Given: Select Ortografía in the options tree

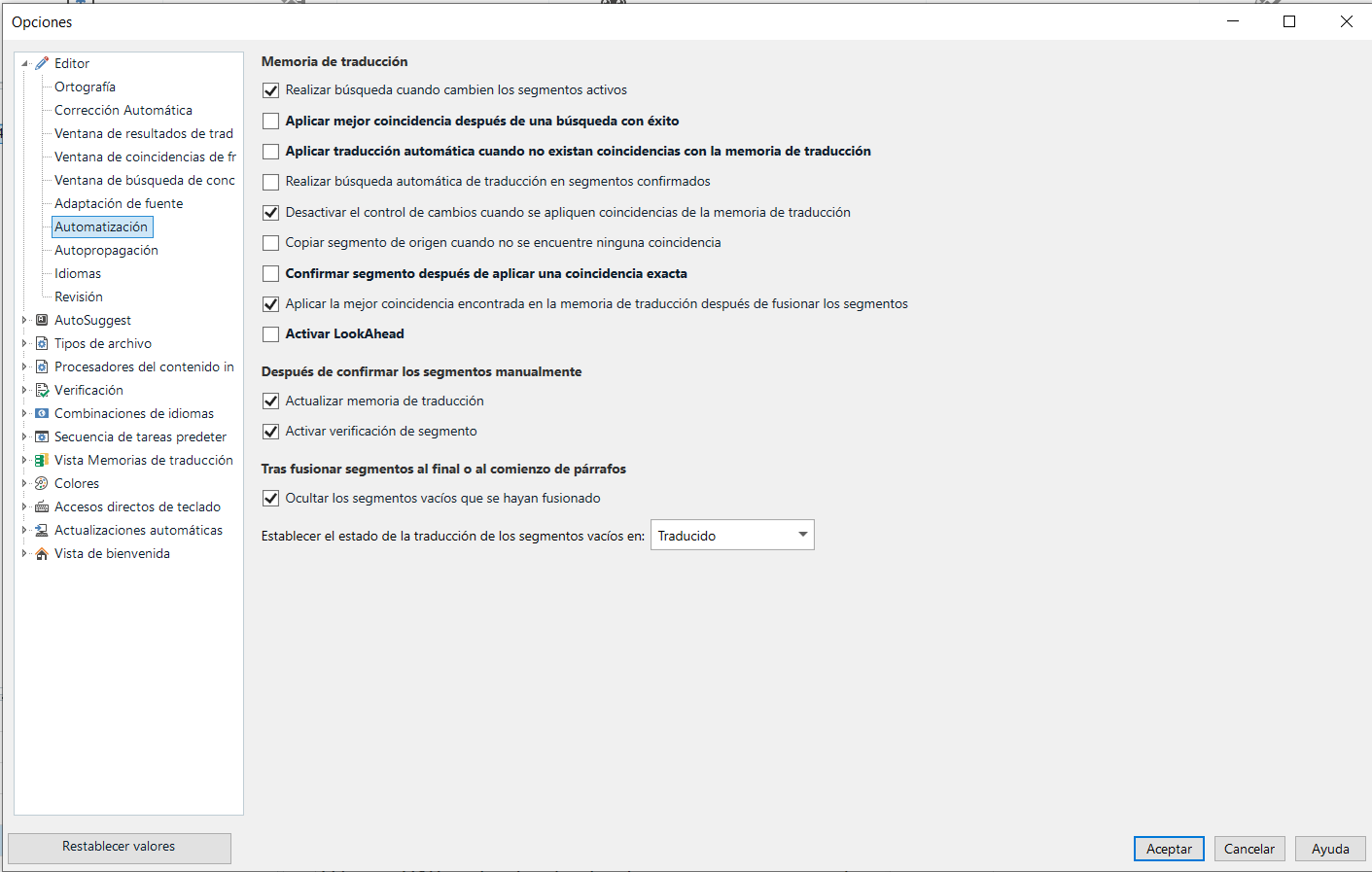Looking at the screenshot, I should click(x=85, y=87).
